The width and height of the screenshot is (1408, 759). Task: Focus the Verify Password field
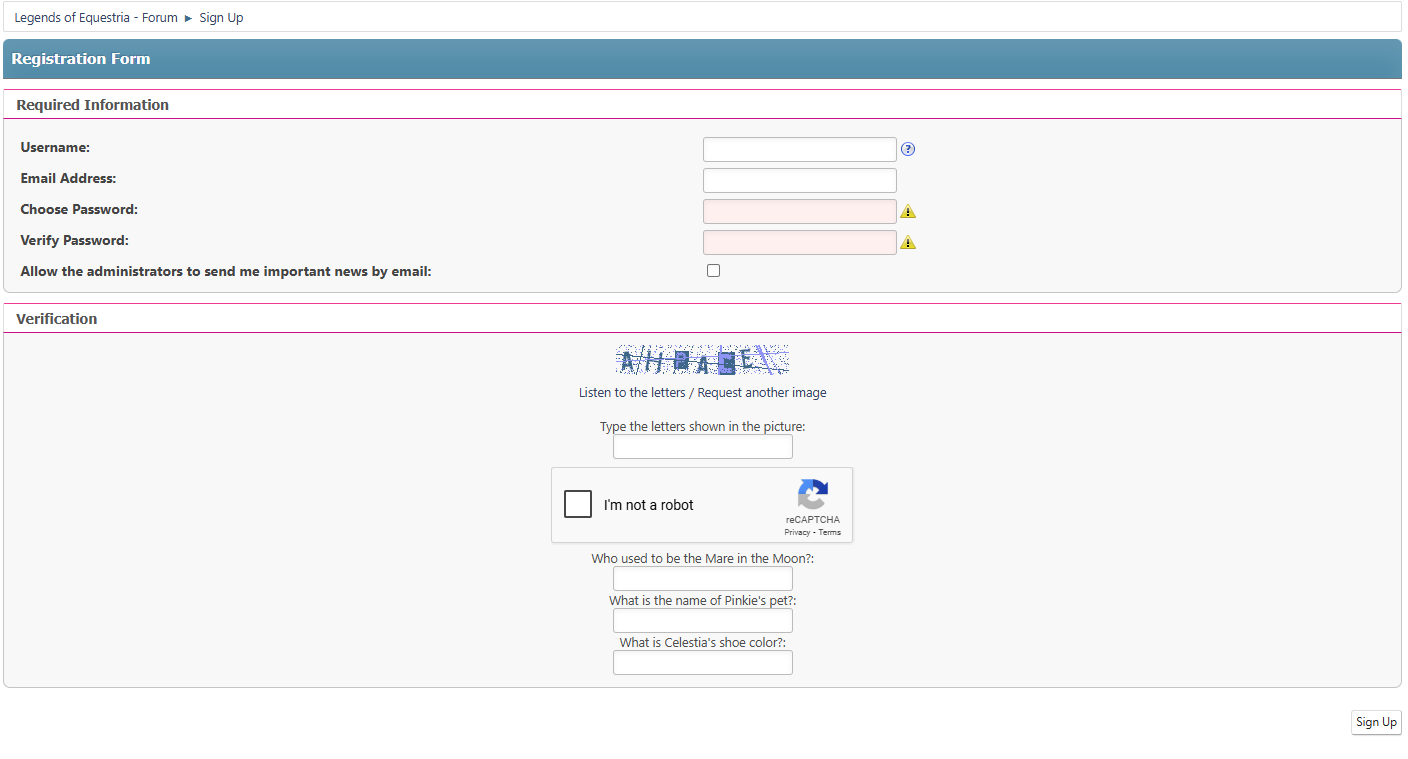[x=800, y=242]
